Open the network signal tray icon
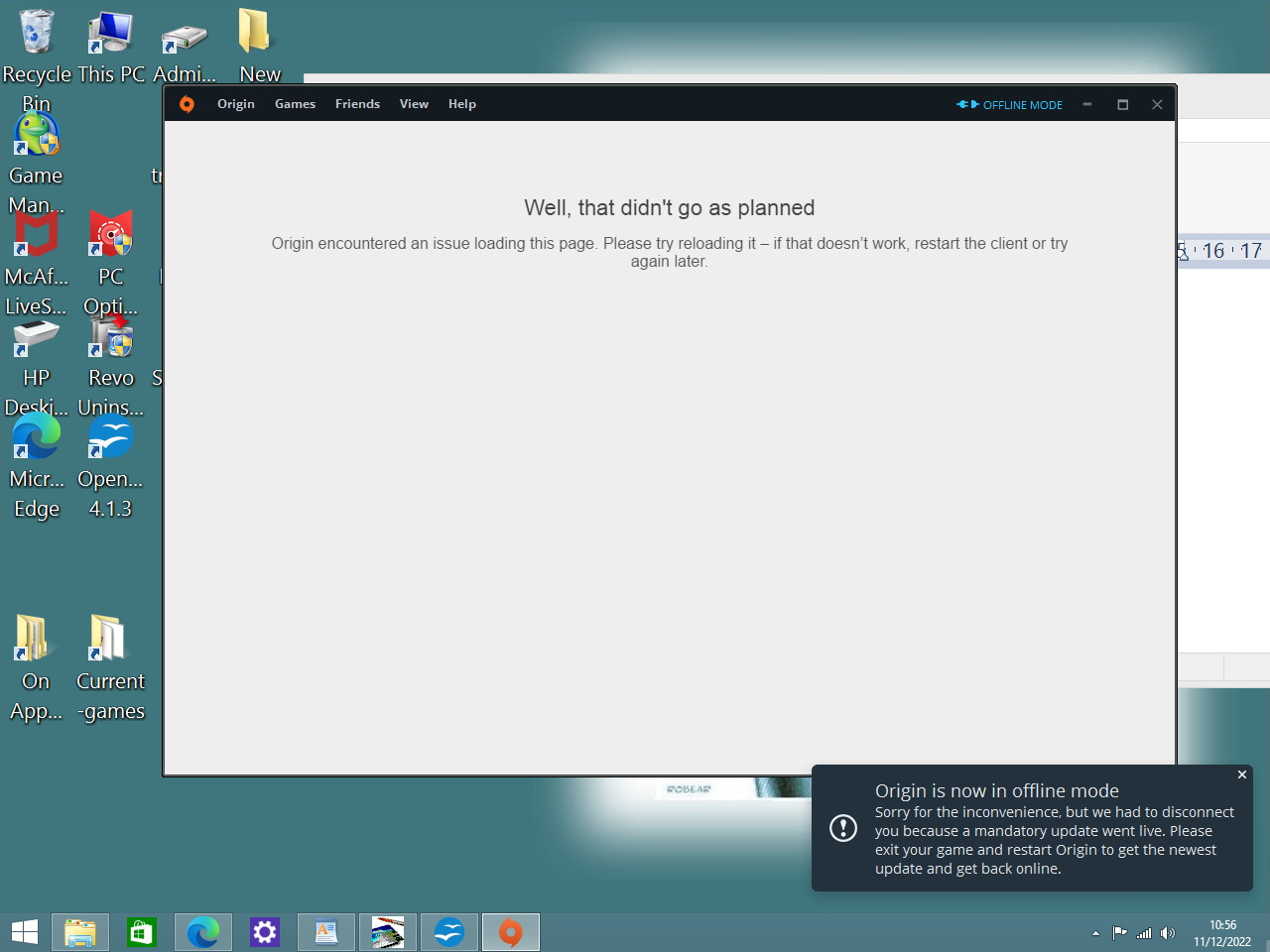This screenshot has height=952, width=1270. tap(1144, 933)
